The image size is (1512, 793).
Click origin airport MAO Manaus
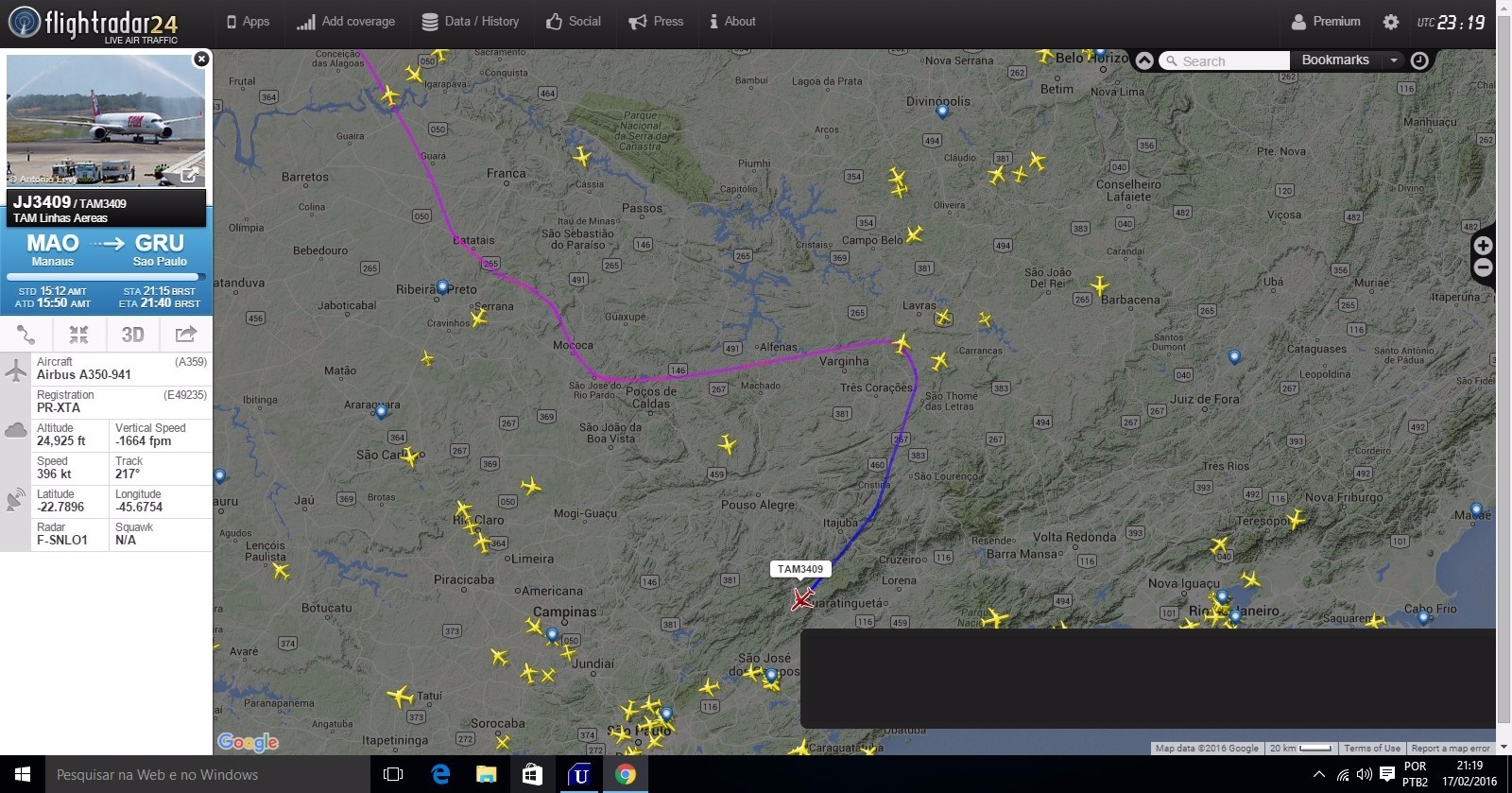coord(53,250)
